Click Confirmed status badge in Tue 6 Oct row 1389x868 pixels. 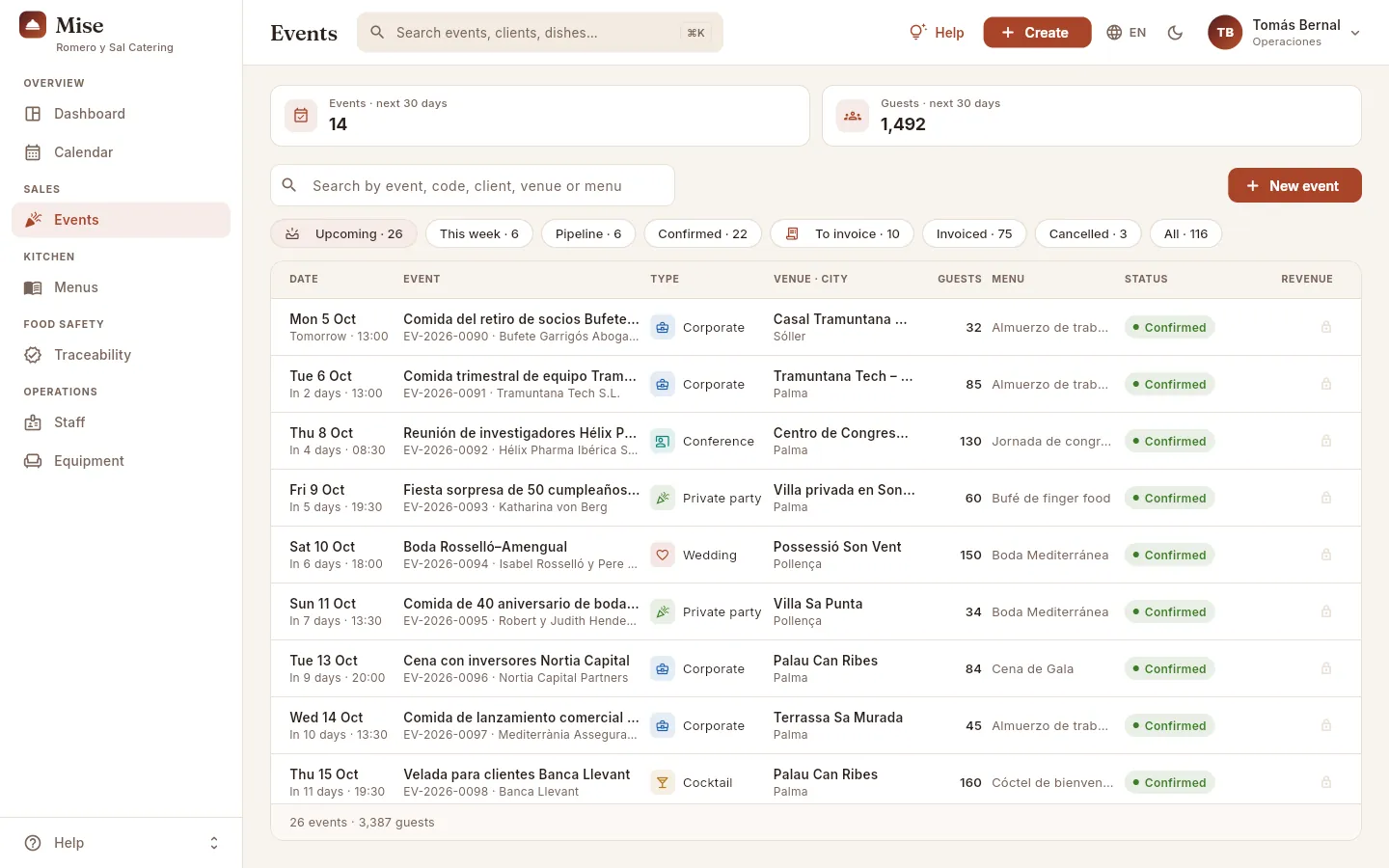tap(1169, 385)
